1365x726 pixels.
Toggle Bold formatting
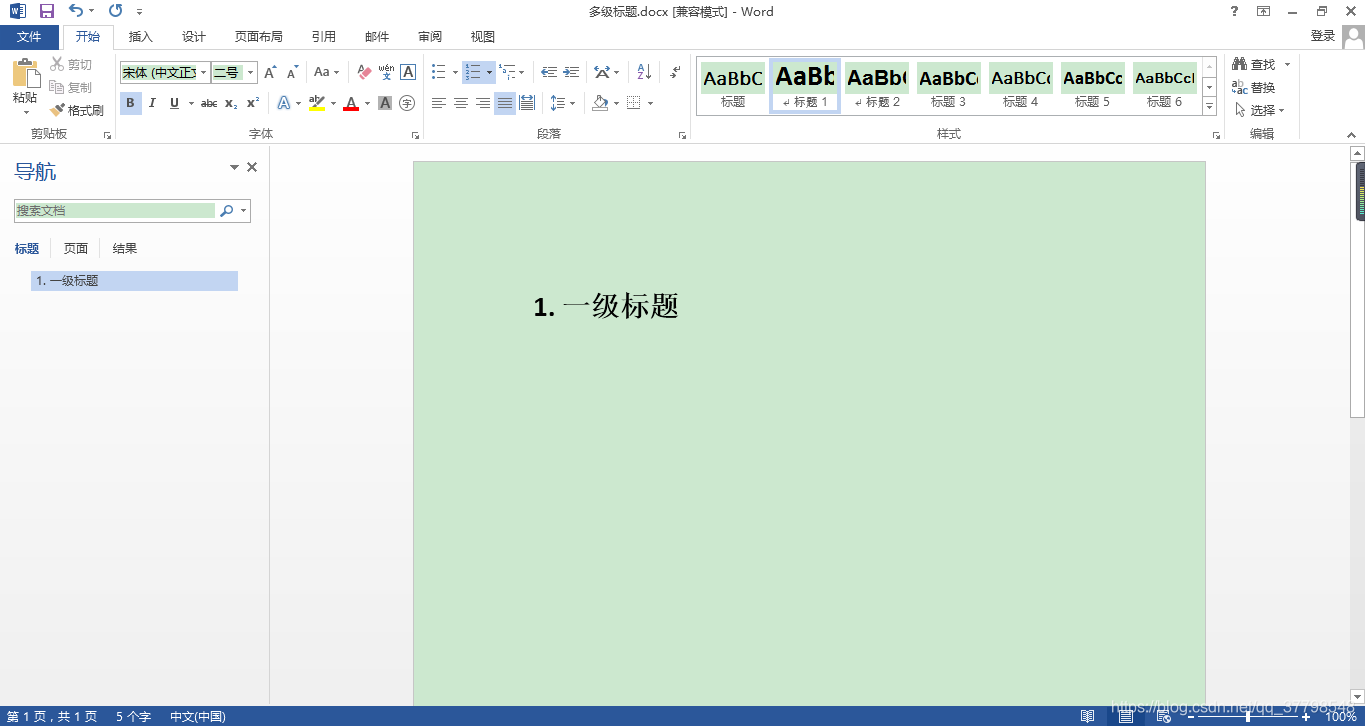(130, 103)
